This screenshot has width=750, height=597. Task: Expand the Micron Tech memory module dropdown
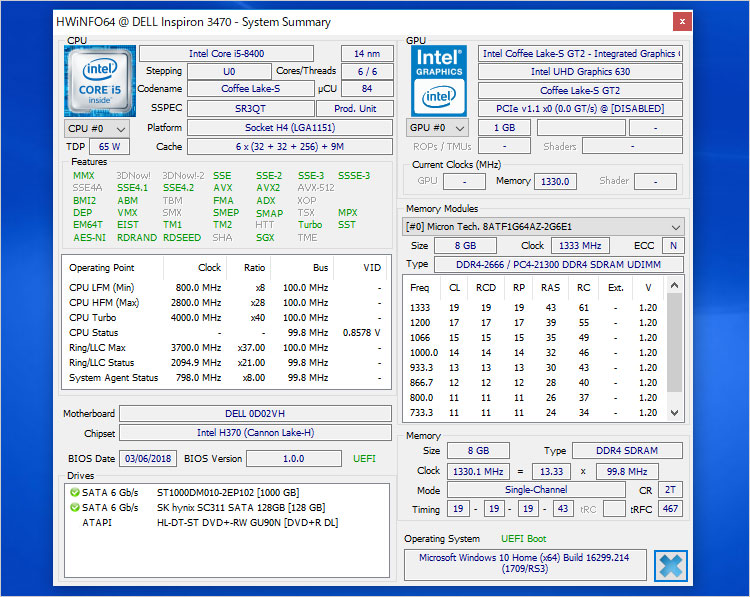tap(543, 227)
